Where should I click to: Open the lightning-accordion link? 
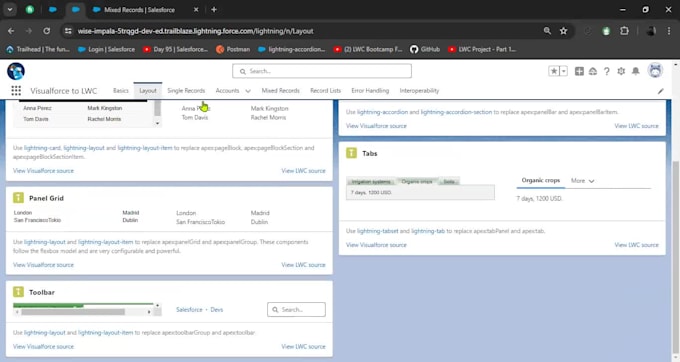382,112
